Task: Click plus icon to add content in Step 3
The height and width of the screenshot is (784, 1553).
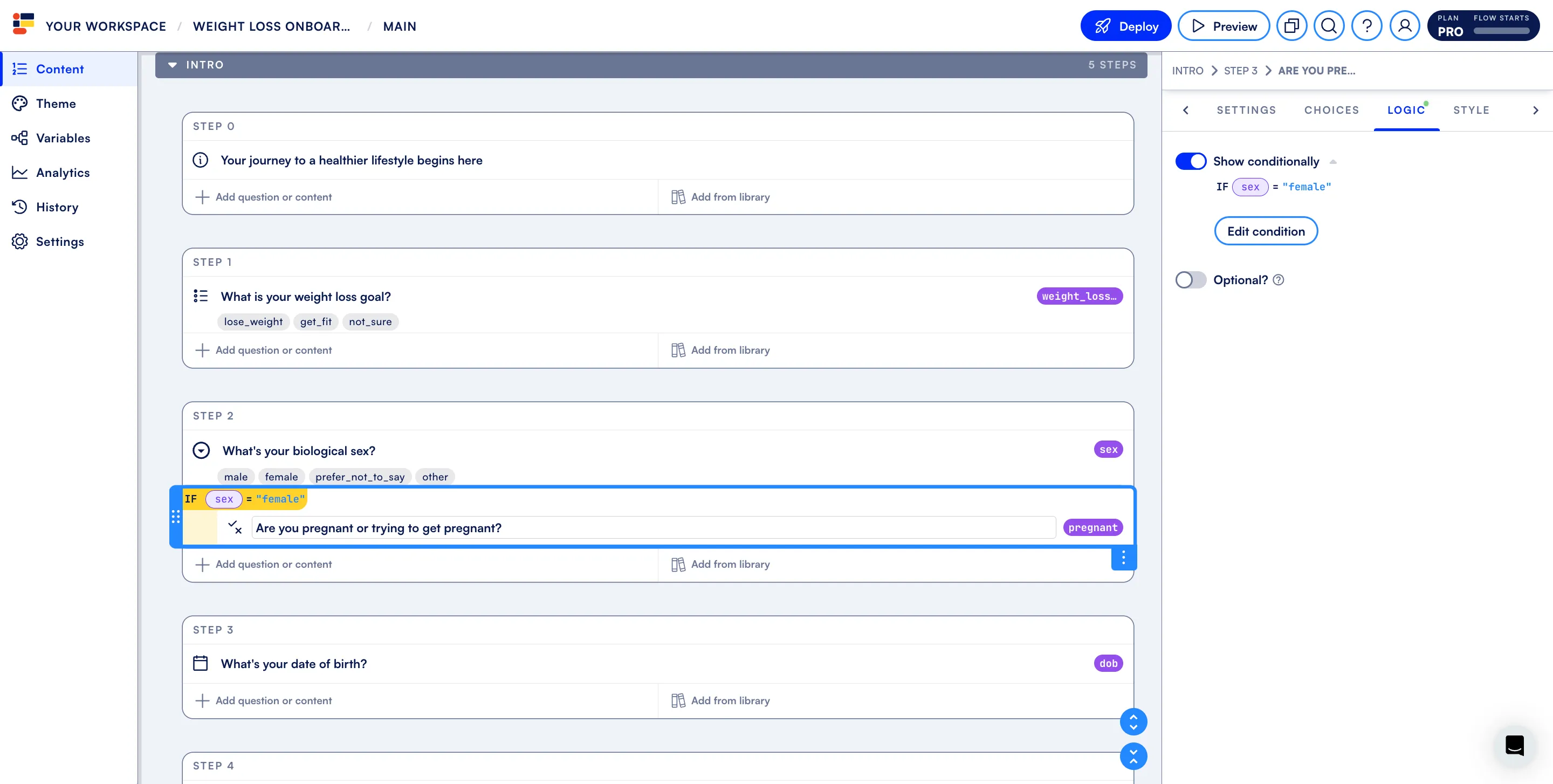Action: (x=203, y=700)
